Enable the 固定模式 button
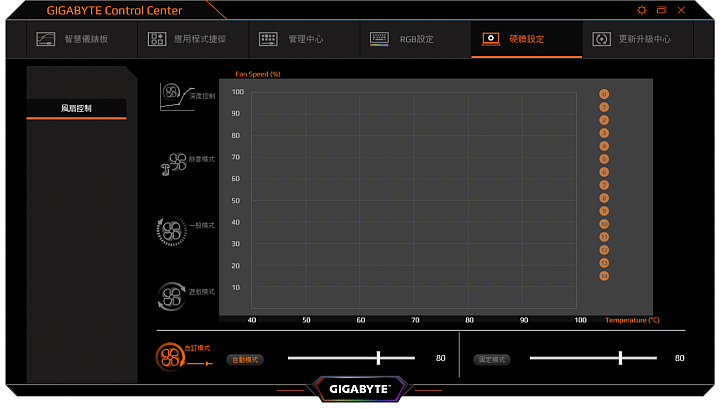 click(492, 360)
